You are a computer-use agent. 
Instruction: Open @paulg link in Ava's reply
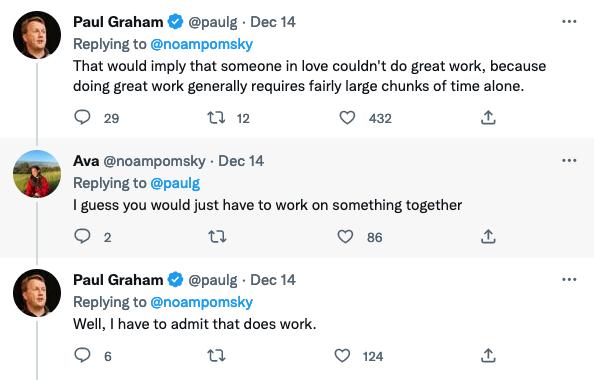tap(175, 183)
